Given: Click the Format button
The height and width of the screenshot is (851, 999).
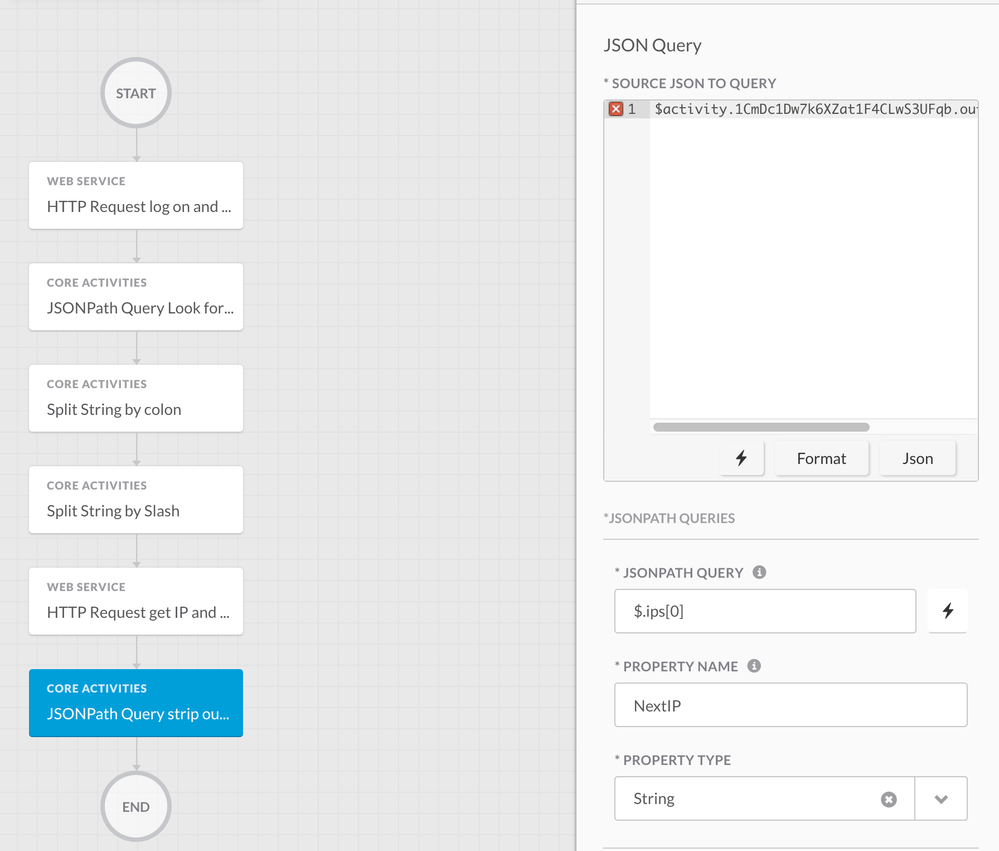Looking at the screenshot, I should tap(821, 458).
